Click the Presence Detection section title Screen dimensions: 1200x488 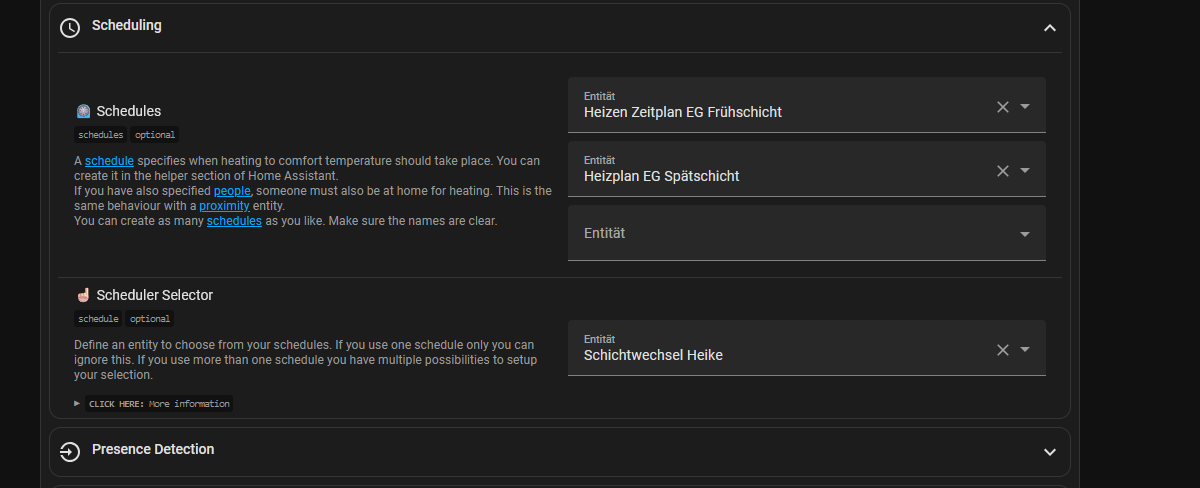pos(153,450)
